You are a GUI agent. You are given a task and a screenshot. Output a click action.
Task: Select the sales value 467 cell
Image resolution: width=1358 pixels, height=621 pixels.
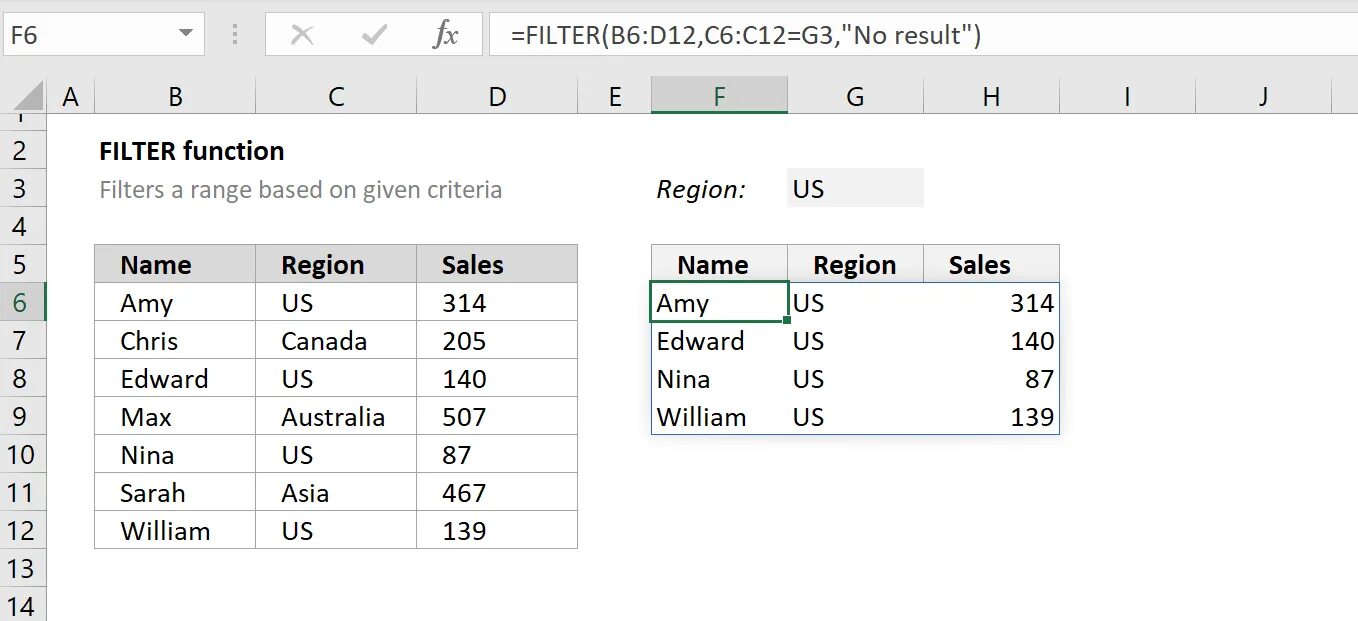point(497,493)
